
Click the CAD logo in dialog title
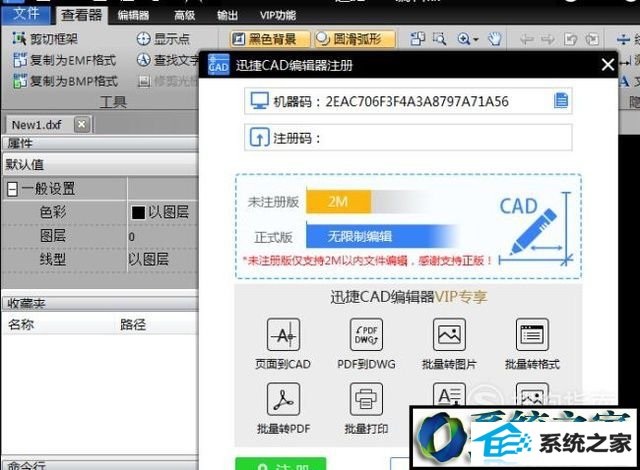point(218,64)
